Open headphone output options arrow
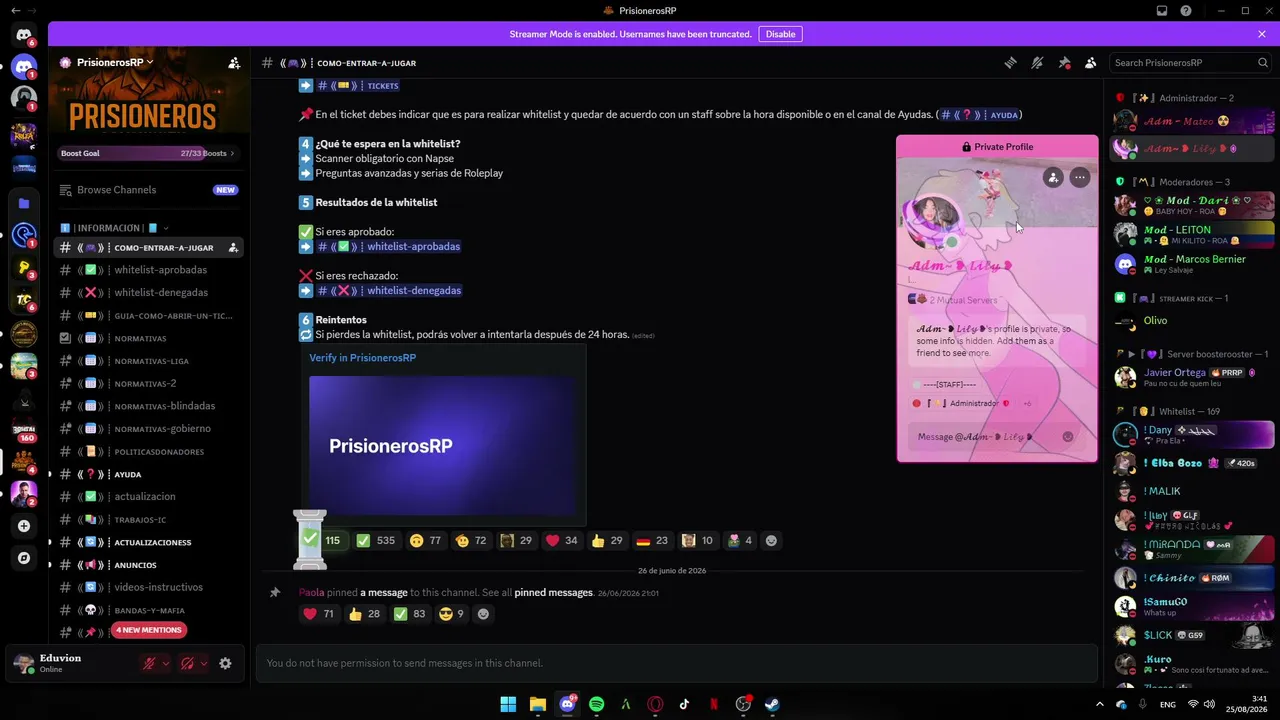 coord(204,663)
